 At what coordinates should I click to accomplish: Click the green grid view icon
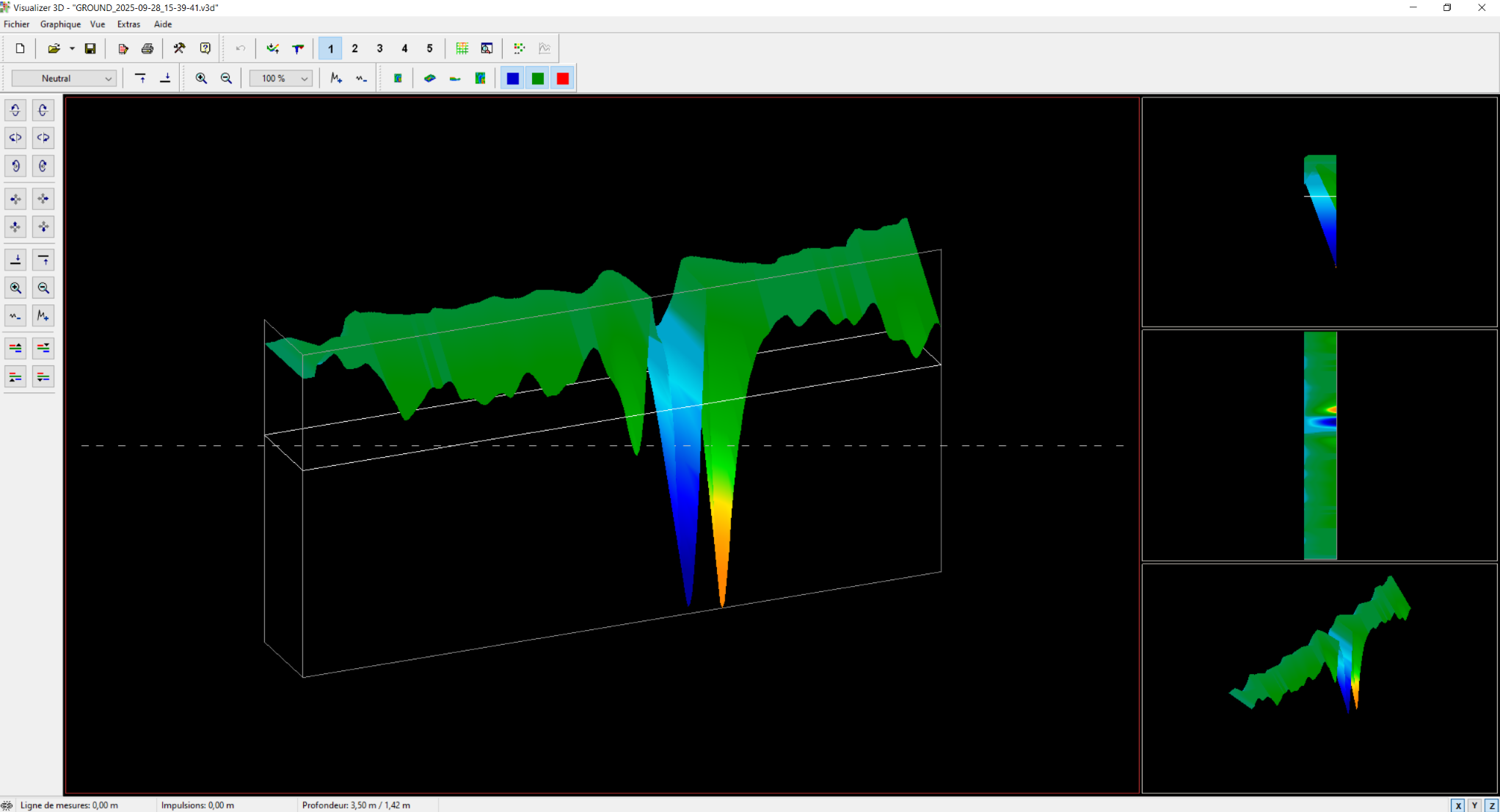coord(462,48)
